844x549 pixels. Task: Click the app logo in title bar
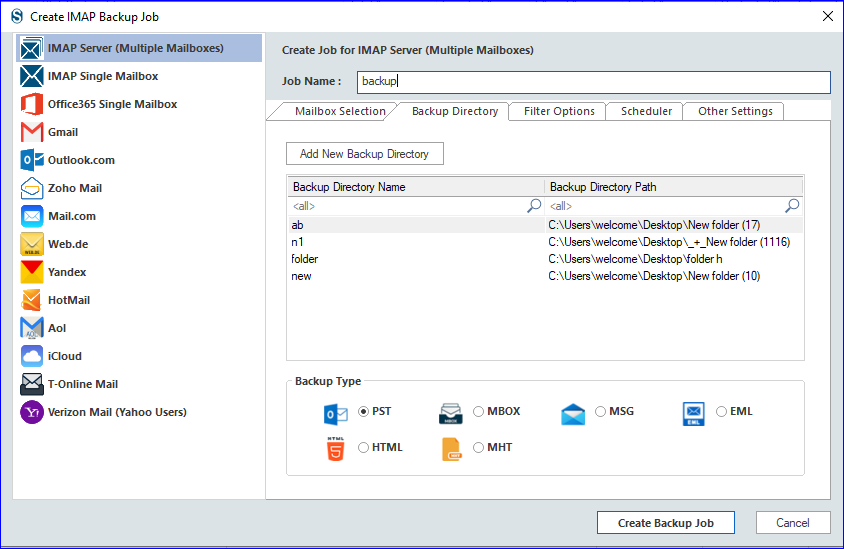point(17,16)
